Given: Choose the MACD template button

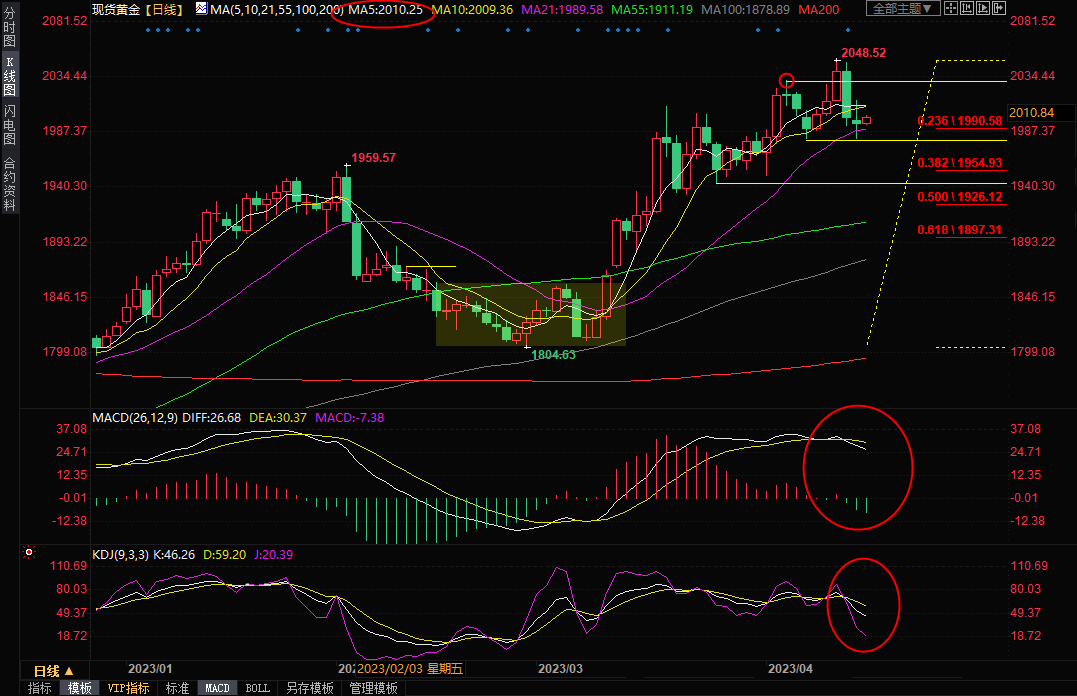Looking at the screenshot, I should click(x=217, y=688).
